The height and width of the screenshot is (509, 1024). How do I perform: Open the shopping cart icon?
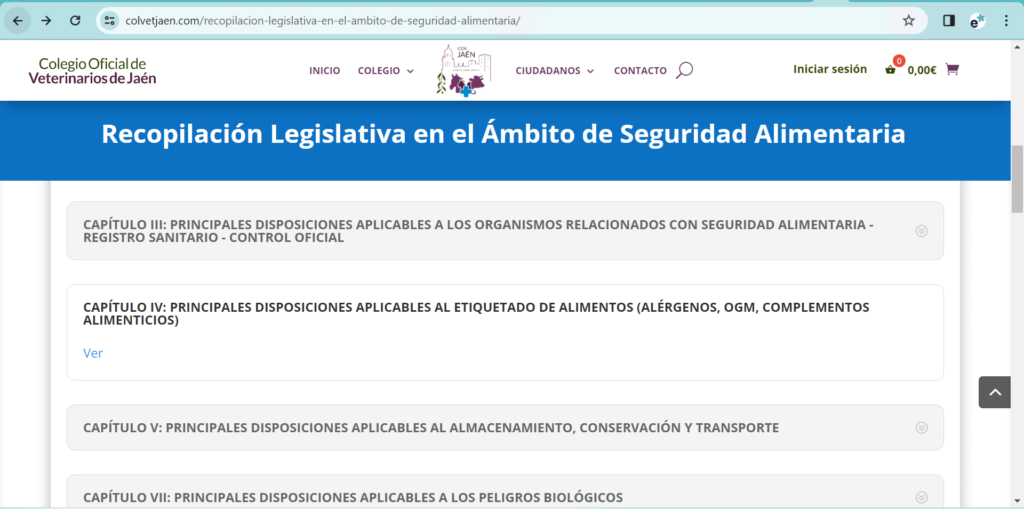pyautogui.click(x=951, y=70)
